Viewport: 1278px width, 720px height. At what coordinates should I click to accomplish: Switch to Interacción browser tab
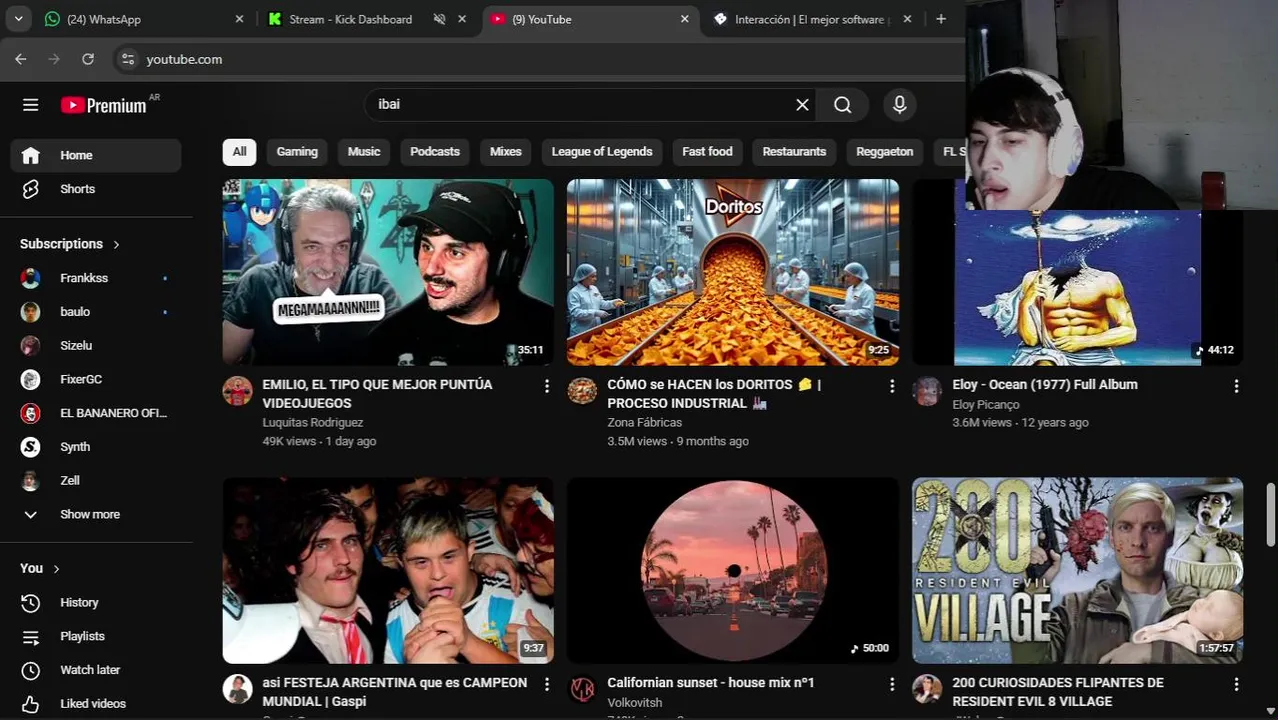pyautogui.click(x=809, y=19)
